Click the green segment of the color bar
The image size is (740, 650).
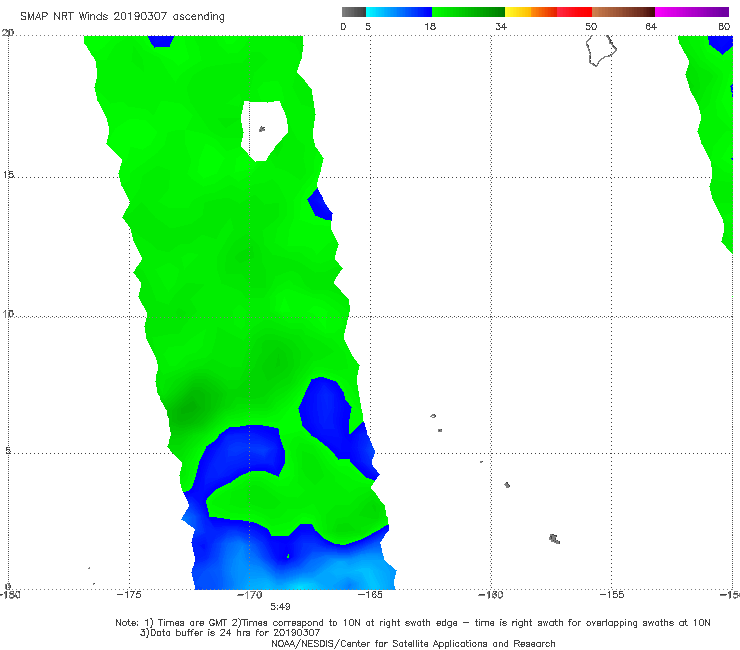pos(468,12)
